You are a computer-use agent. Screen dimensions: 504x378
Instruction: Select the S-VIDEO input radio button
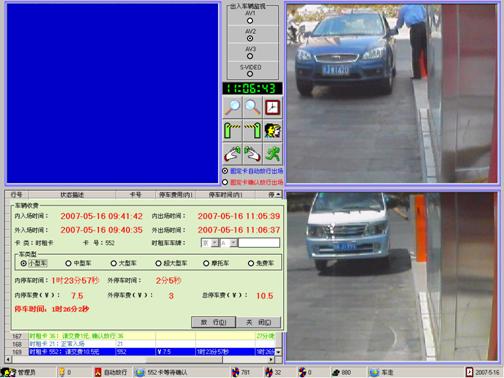click(250, 74)
